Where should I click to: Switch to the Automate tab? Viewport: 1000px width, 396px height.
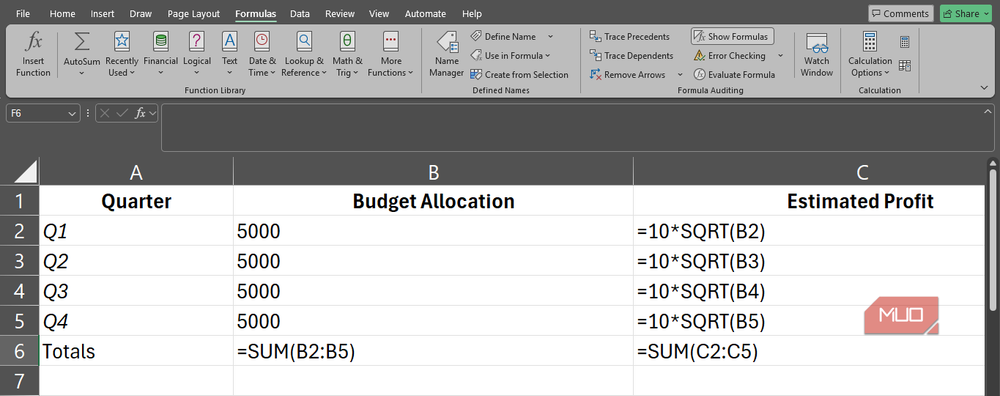(x=425, y=13)
